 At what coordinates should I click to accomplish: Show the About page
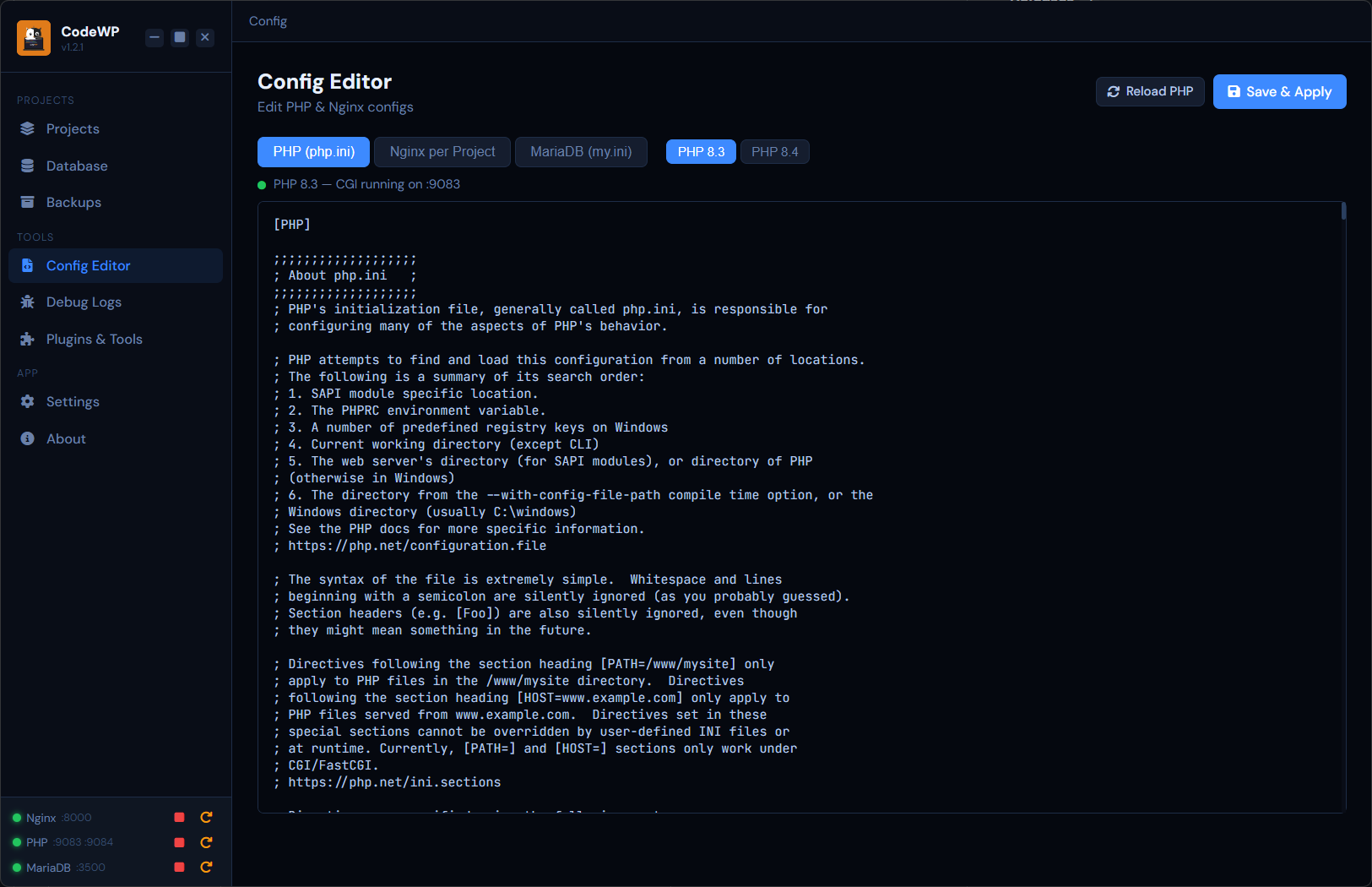(66, 438)
